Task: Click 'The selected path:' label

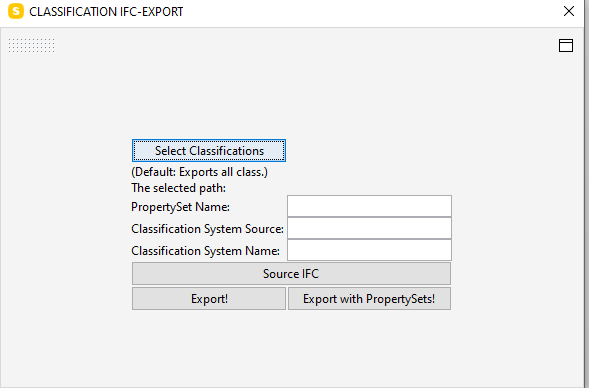Action: pyautogui.click(x=178, y=188)
